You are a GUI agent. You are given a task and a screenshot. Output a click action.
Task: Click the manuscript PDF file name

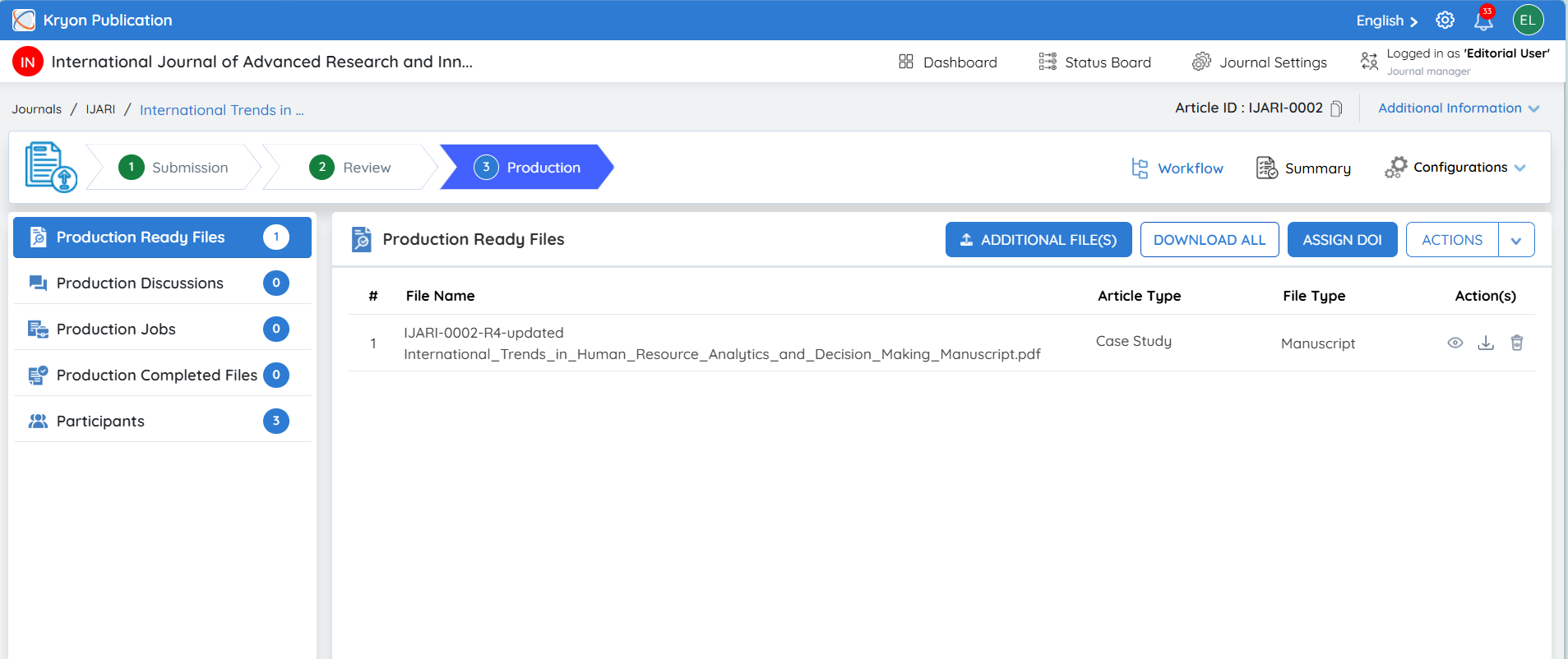pyautogui.click(x=722, y=343)
